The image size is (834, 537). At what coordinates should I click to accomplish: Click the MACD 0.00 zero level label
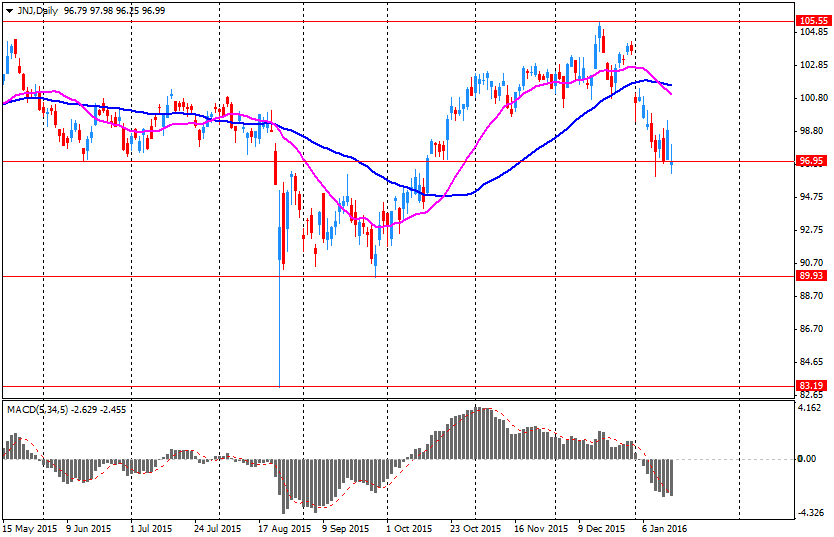807,458
